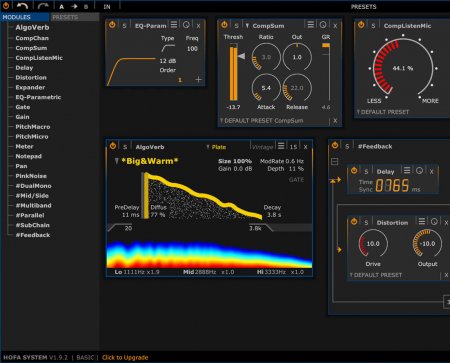The height and width of the screenshot is (363, 450).
Task: Solo the EQ-Param module
Action: 124,26
